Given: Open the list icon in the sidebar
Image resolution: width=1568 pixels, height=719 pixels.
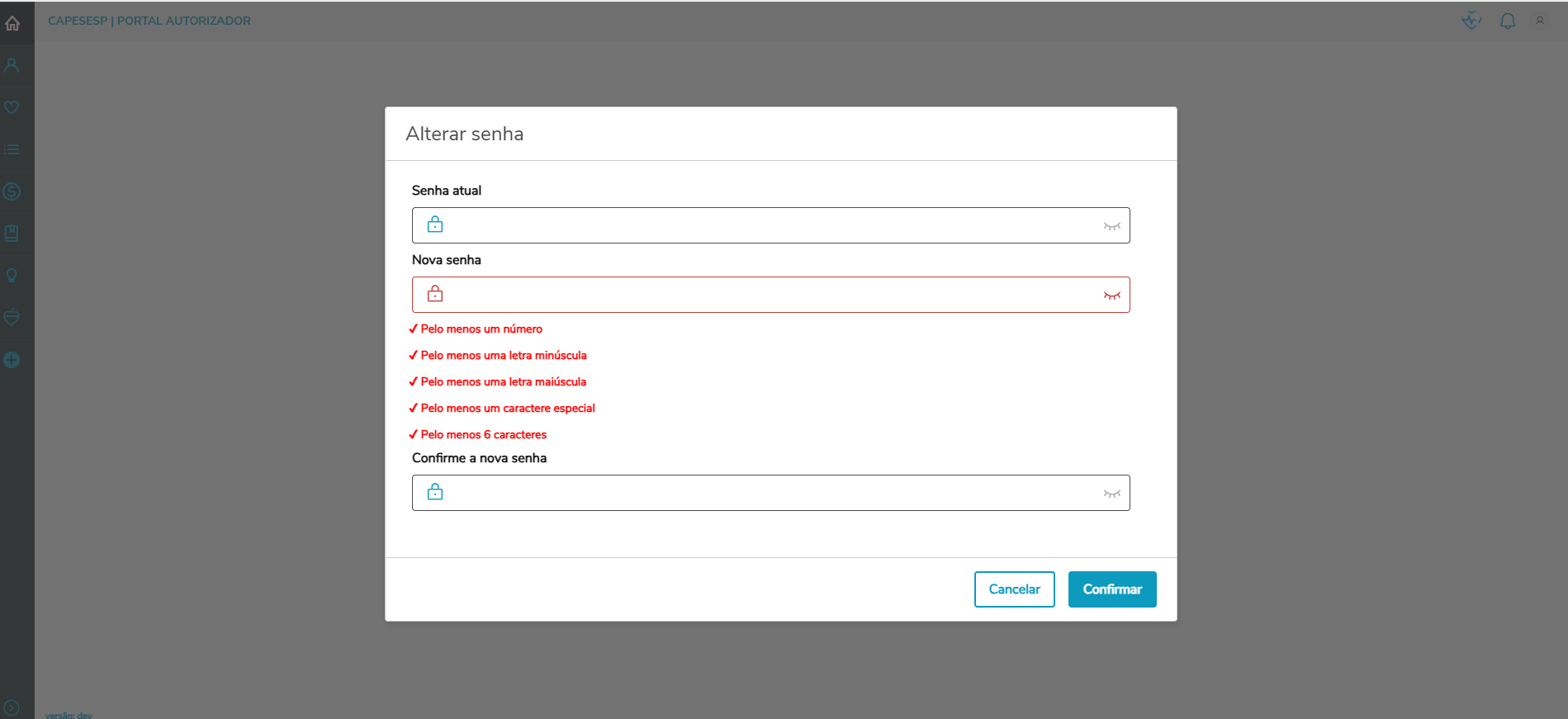Looking at the screenshot, I should (12, 149).
